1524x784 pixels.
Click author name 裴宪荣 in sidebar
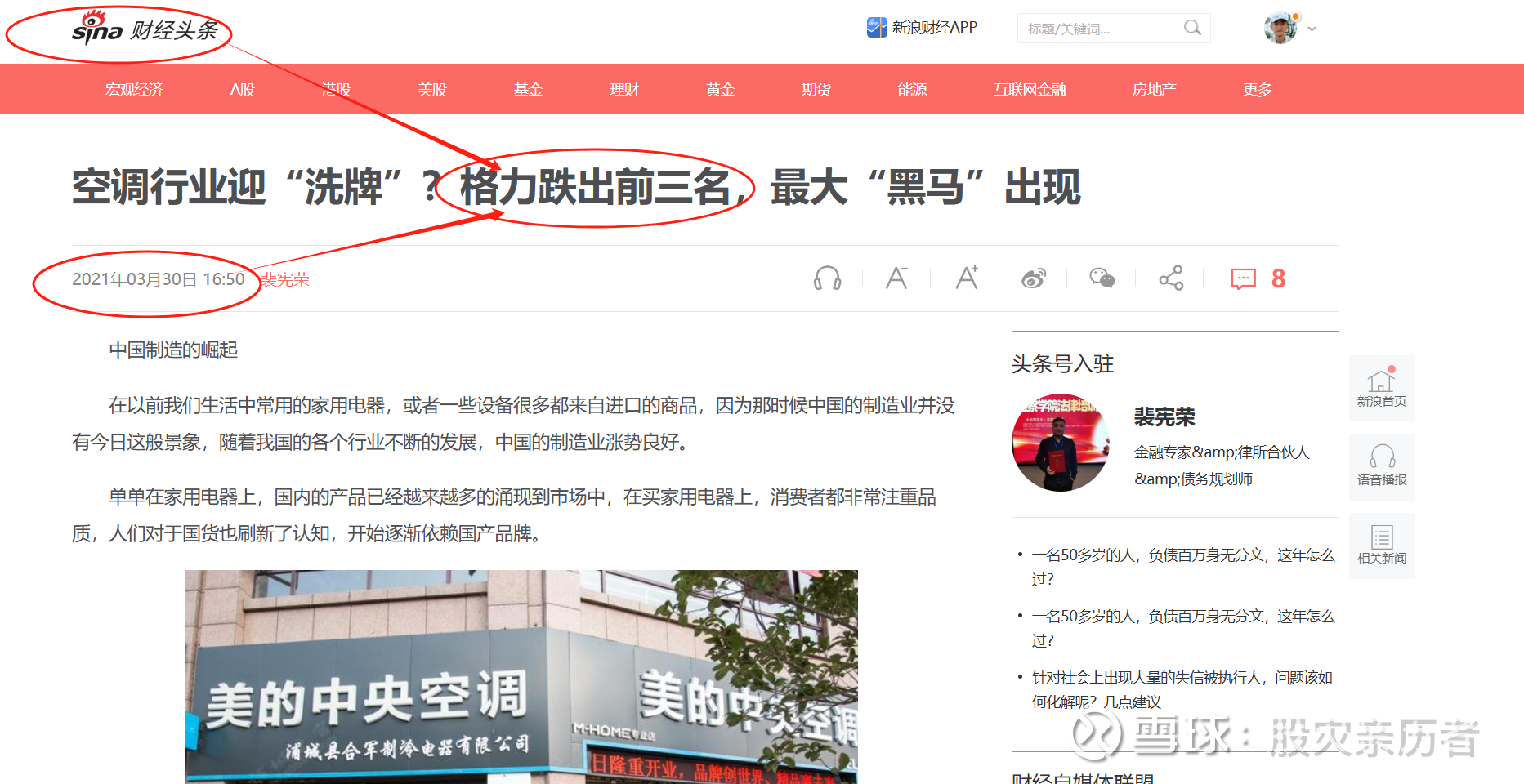[x=1164, y=417]
